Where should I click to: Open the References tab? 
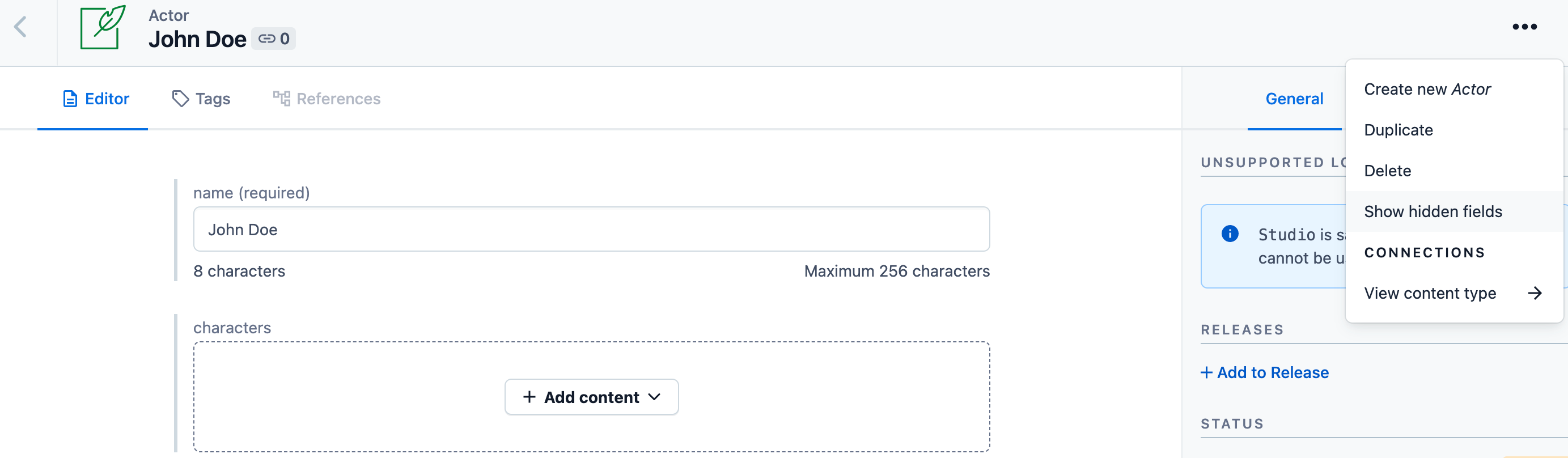tap(338, 99)
